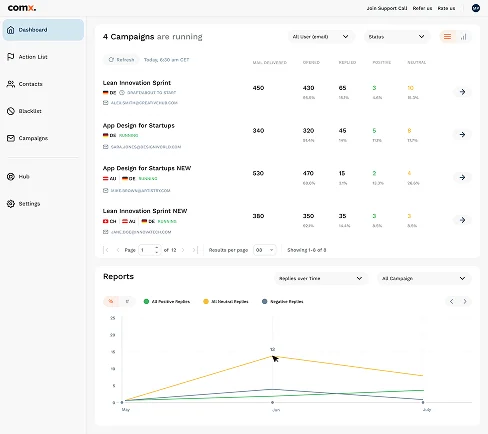This screenshot has height=434, width=488.
Task: Navigate to Campaigns in the sidebar
Action: (27, 138)
